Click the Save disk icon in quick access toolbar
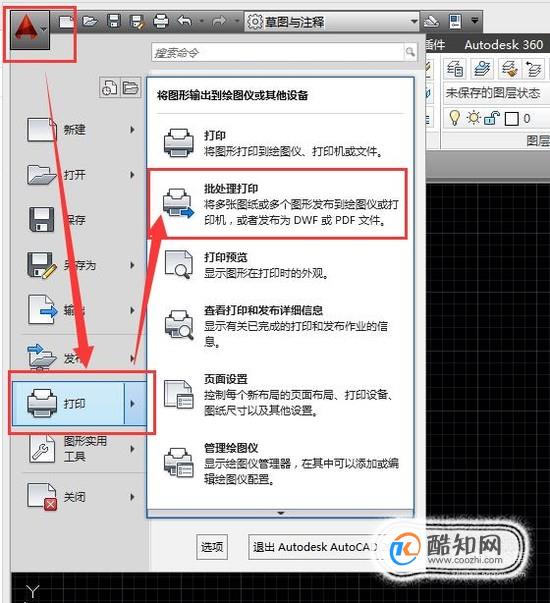This screenshot has width=550, height=603. (114, 21)
